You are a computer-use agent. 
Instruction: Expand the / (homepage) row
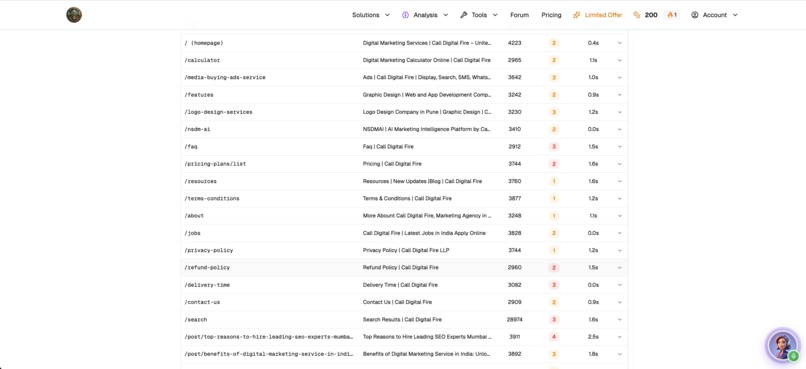pyautogui.click(x=619, y=43)
